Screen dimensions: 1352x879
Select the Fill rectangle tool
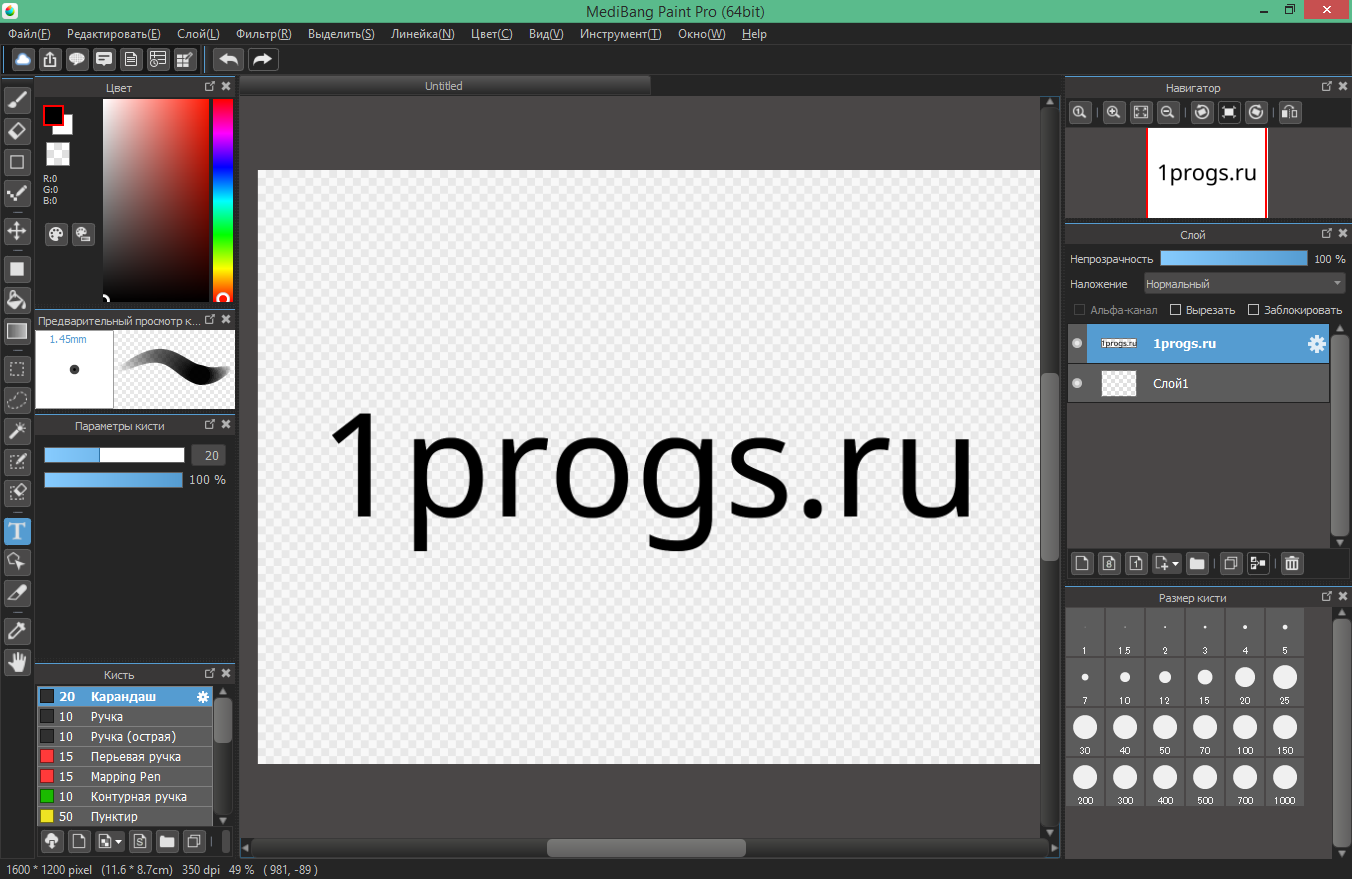17,269
